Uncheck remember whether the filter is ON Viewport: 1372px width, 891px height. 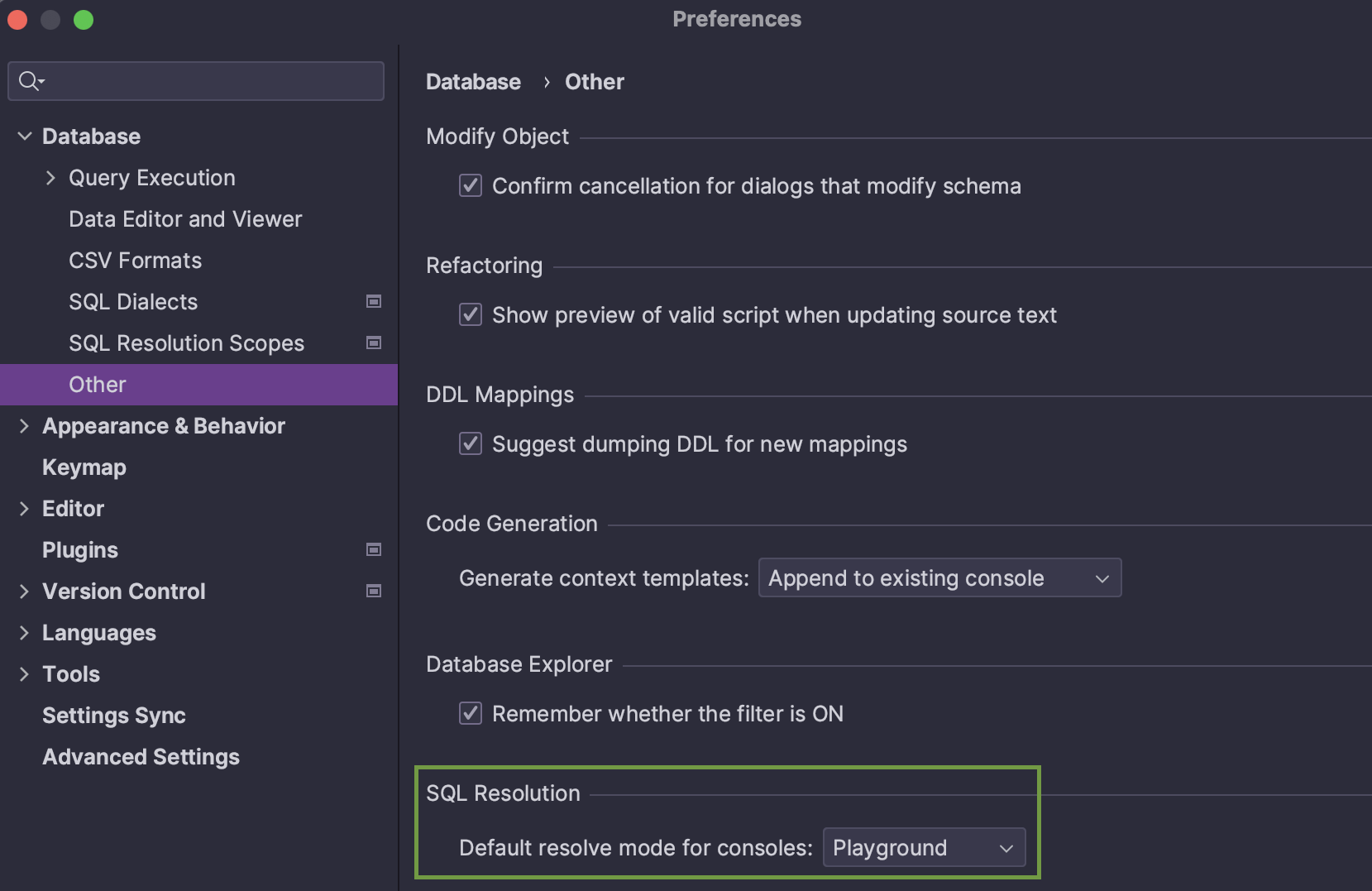click(470, 713)
